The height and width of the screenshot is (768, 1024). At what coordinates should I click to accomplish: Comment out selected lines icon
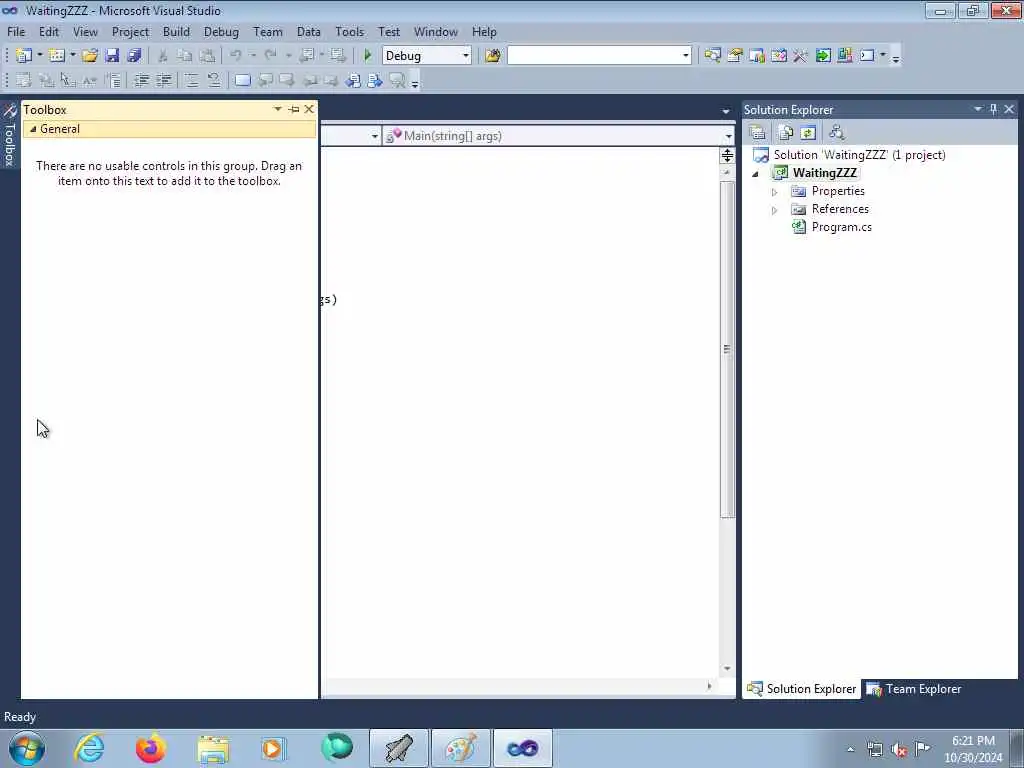pos(191,80)
